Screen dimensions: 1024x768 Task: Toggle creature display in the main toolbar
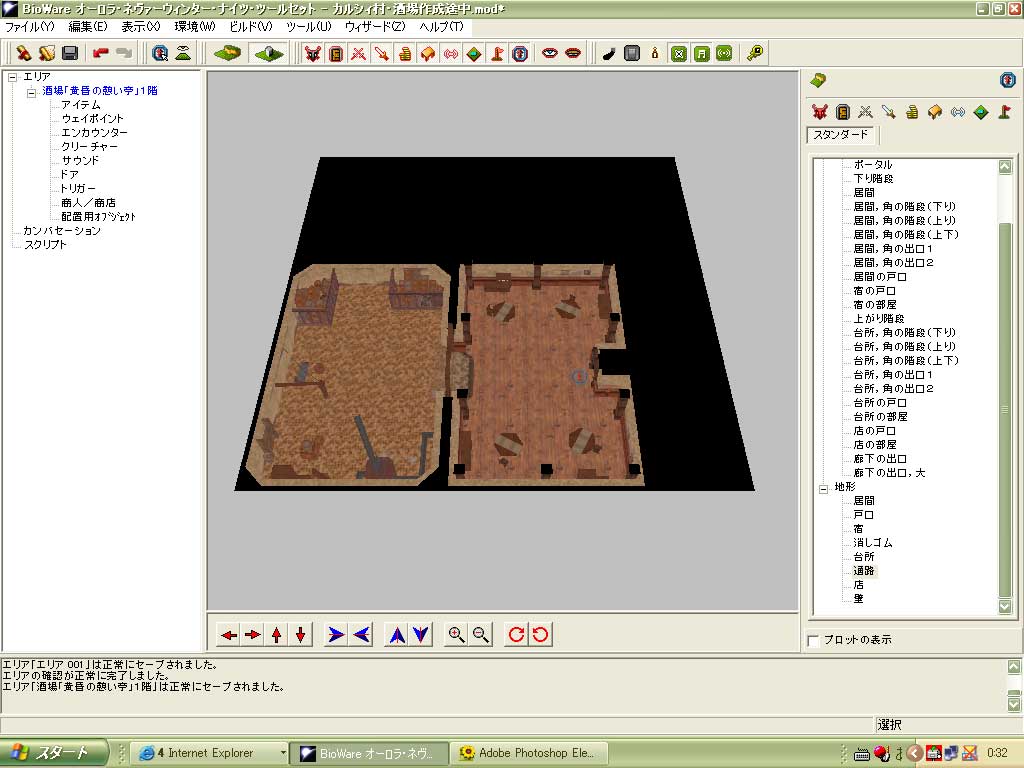312,54
